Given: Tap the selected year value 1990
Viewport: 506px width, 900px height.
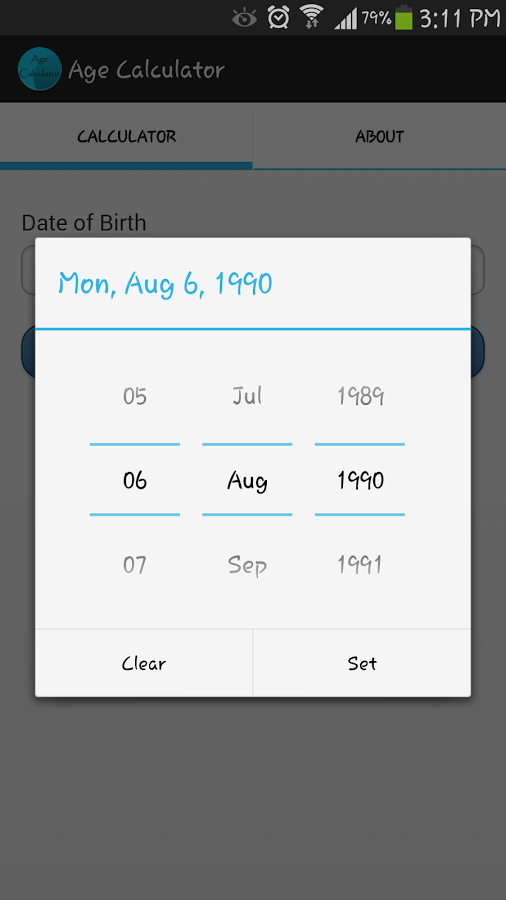Looking at the screenshot, I should coord(360,480).
